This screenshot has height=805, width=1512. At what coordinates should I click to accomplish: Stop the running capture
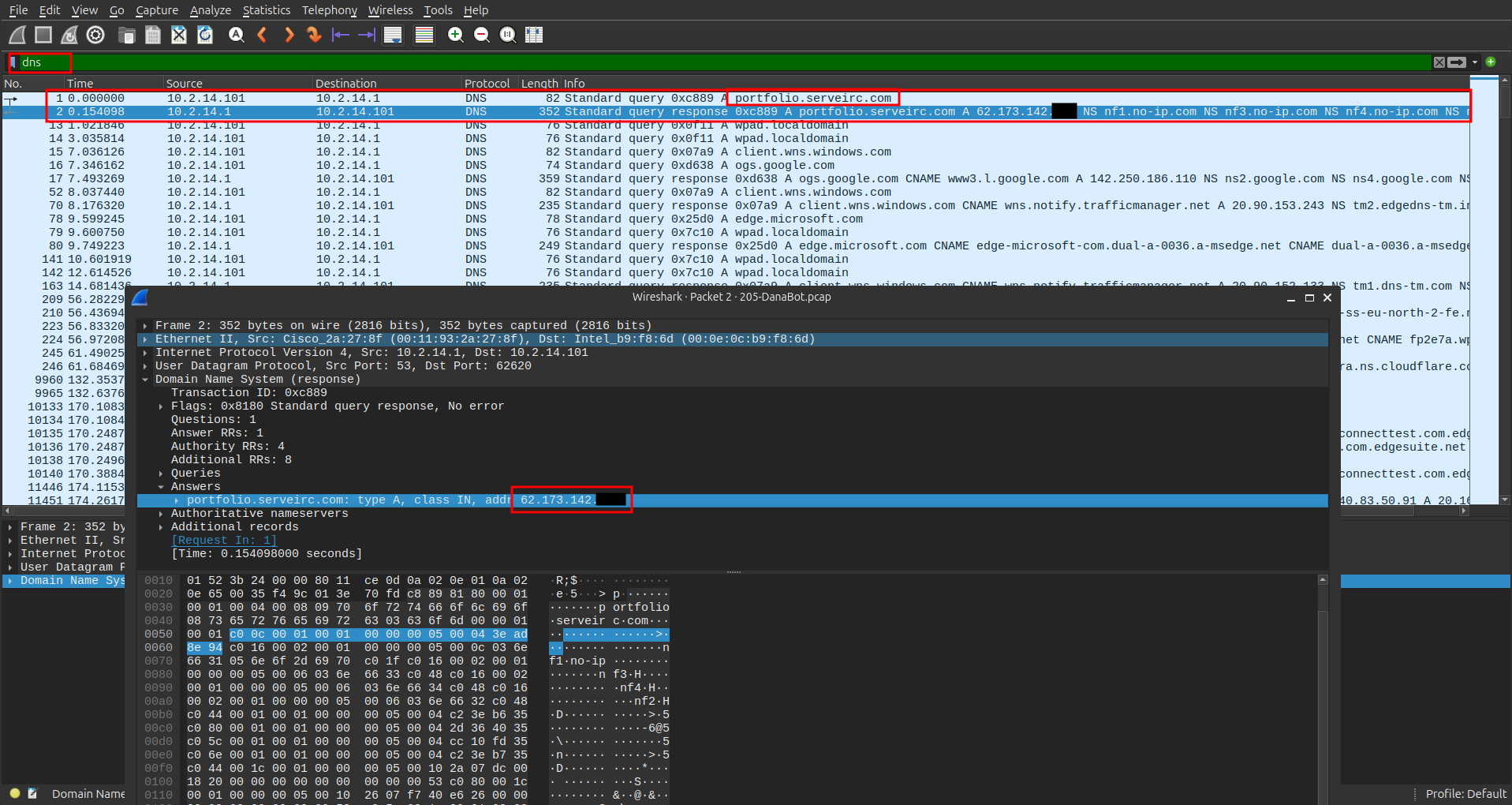[x=43, y=35]
